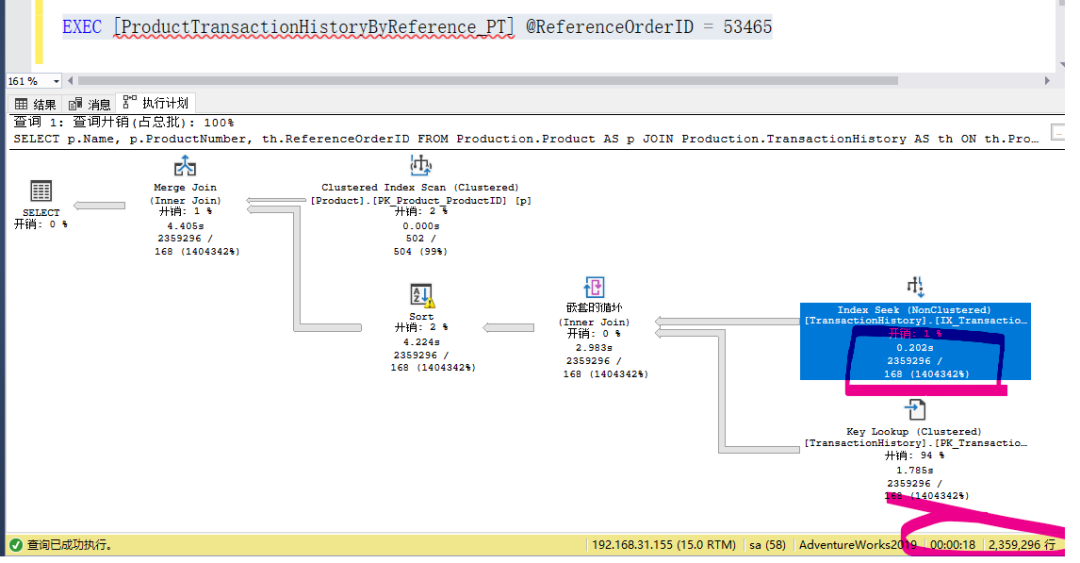Click elapsed time 00:00:18 in status bar

click(953, 545)
